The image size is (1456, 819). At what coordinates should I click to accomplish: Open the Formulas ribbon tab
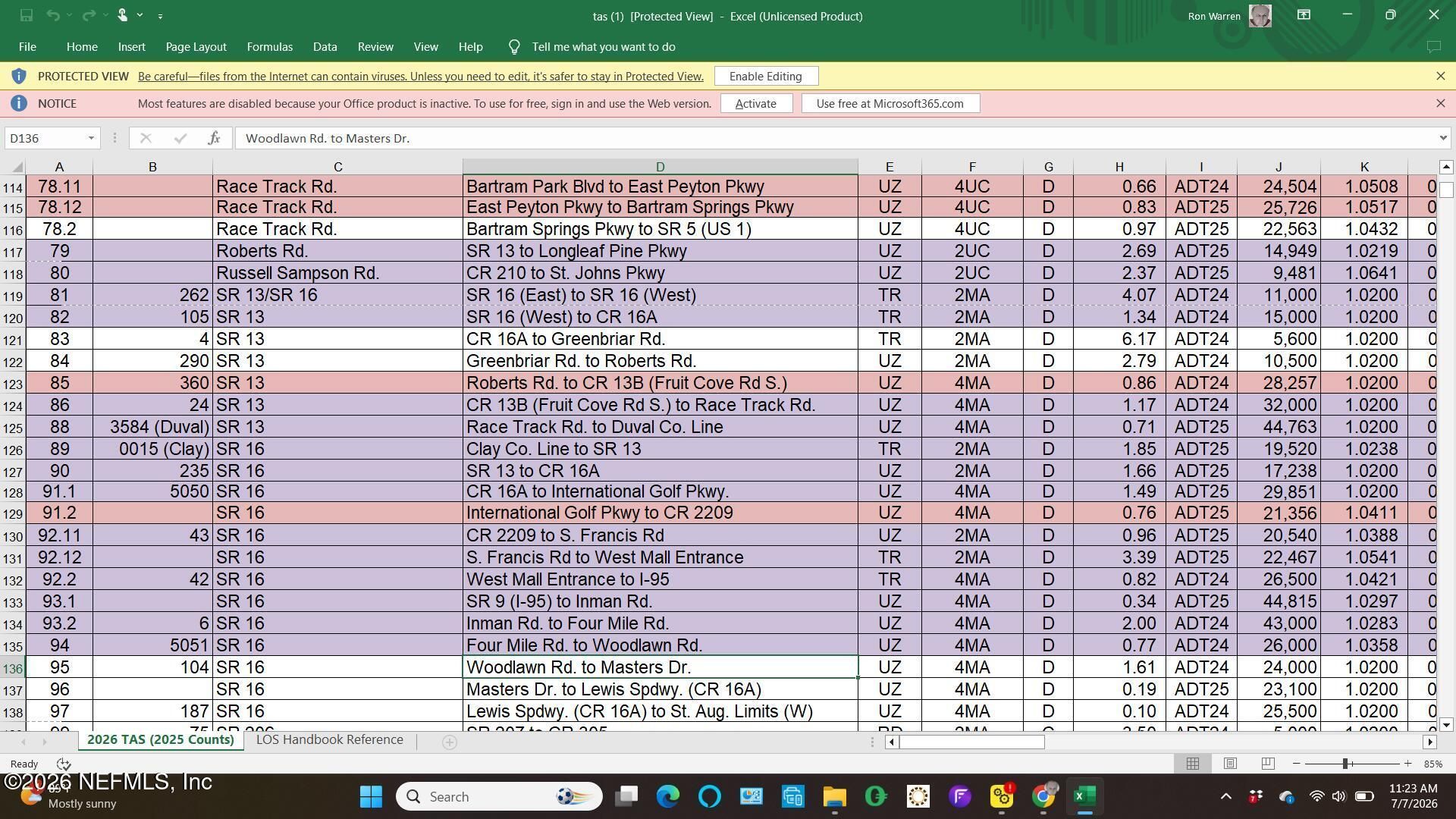point(269,47)
